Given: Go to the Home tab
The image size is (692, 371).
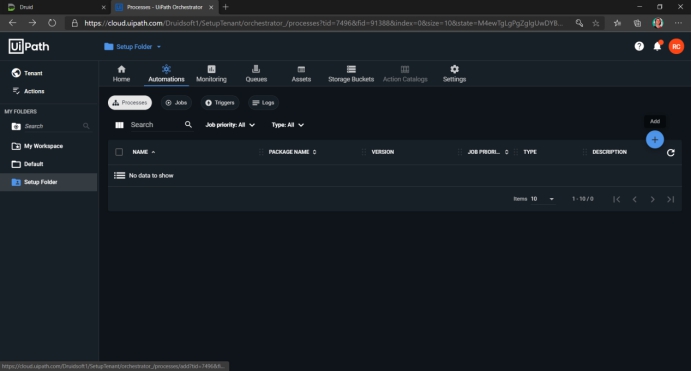Looking at the screenshot, I should (121, 74).
